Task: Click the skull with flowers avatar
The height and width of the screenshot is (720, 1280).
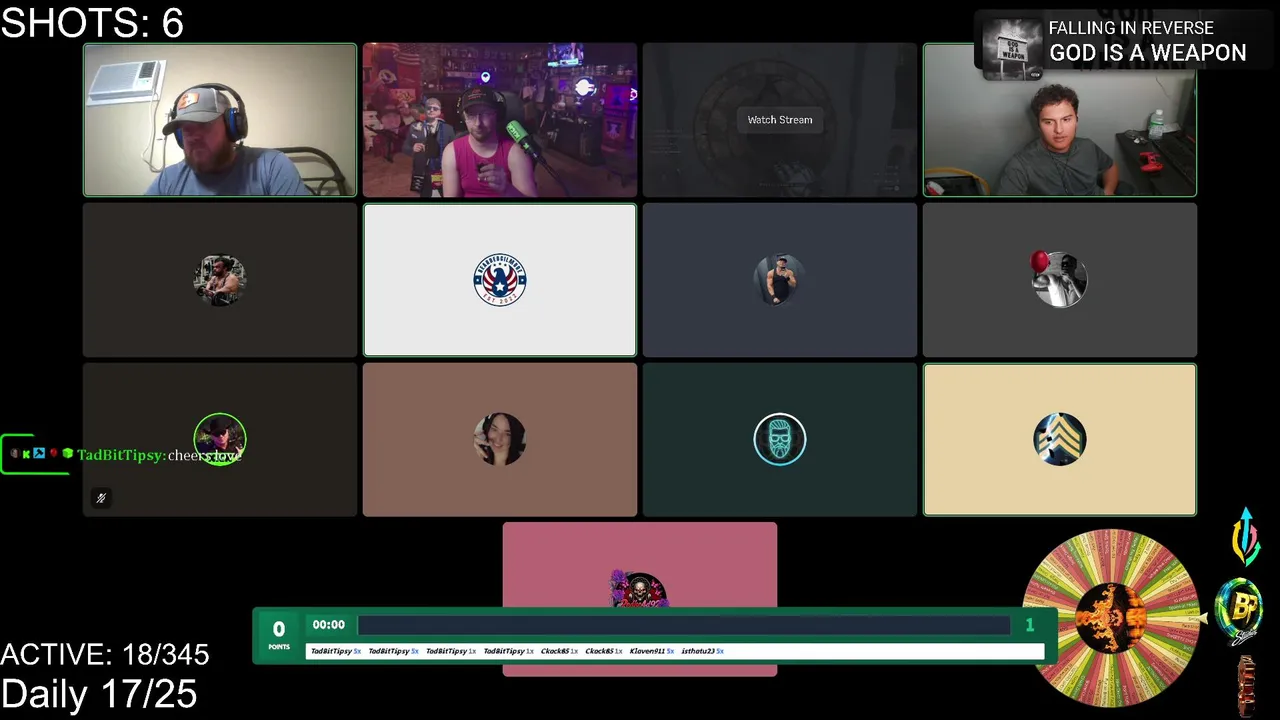Action: (640, 590)
